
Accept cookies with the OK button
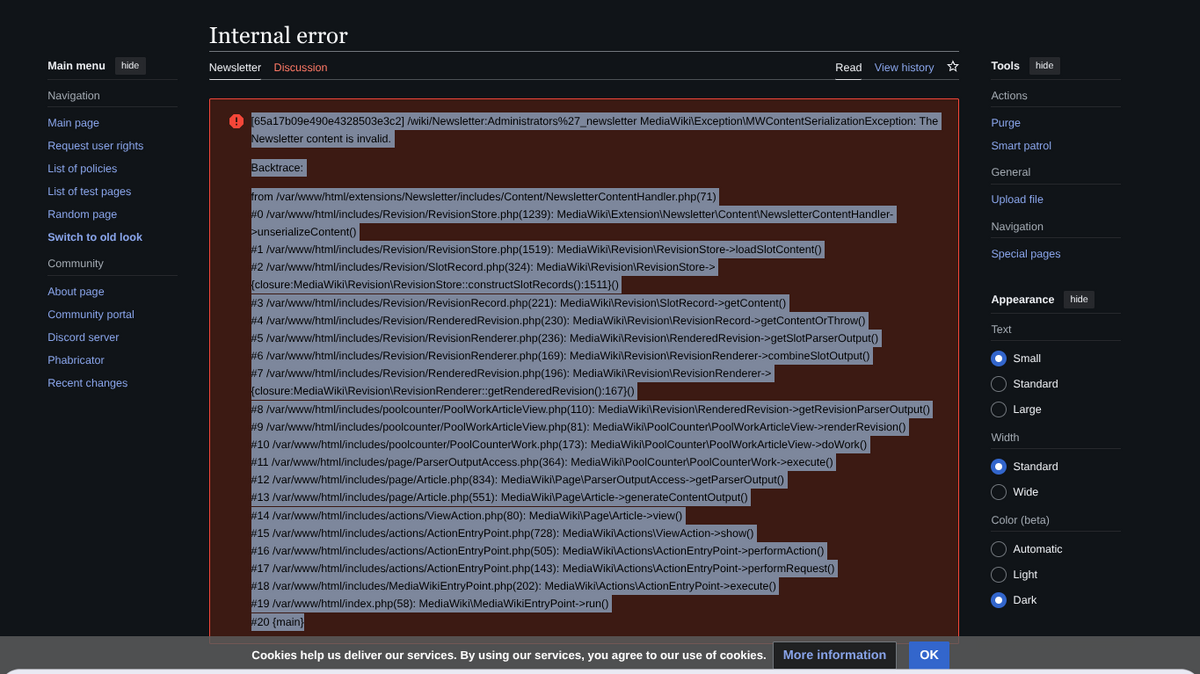click(928, 655)
